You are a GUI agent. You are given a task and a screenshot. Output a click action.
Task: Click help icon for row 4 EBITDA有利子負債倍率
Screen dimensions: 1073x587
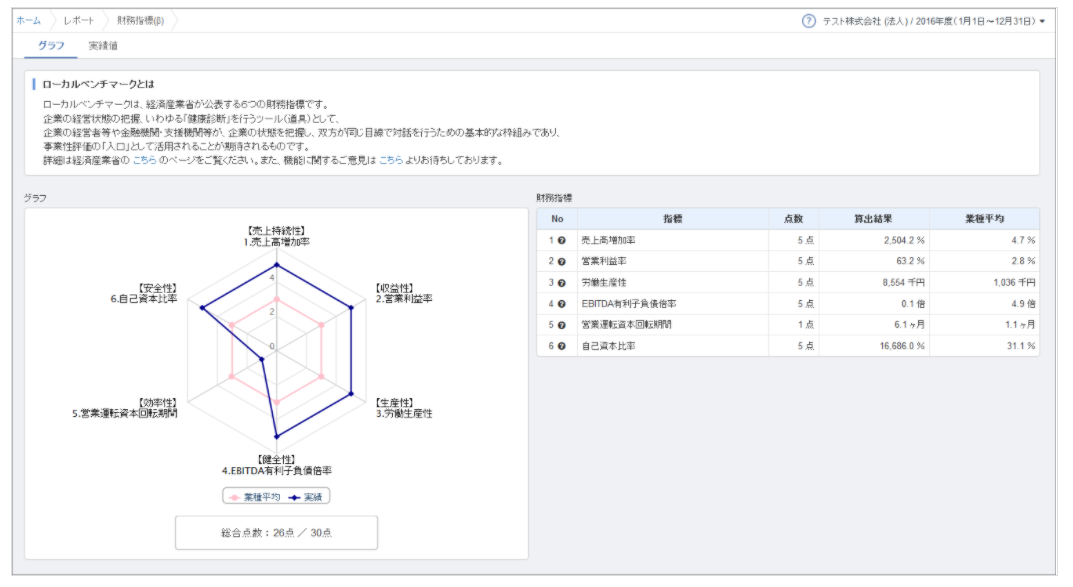pos(562,304)
